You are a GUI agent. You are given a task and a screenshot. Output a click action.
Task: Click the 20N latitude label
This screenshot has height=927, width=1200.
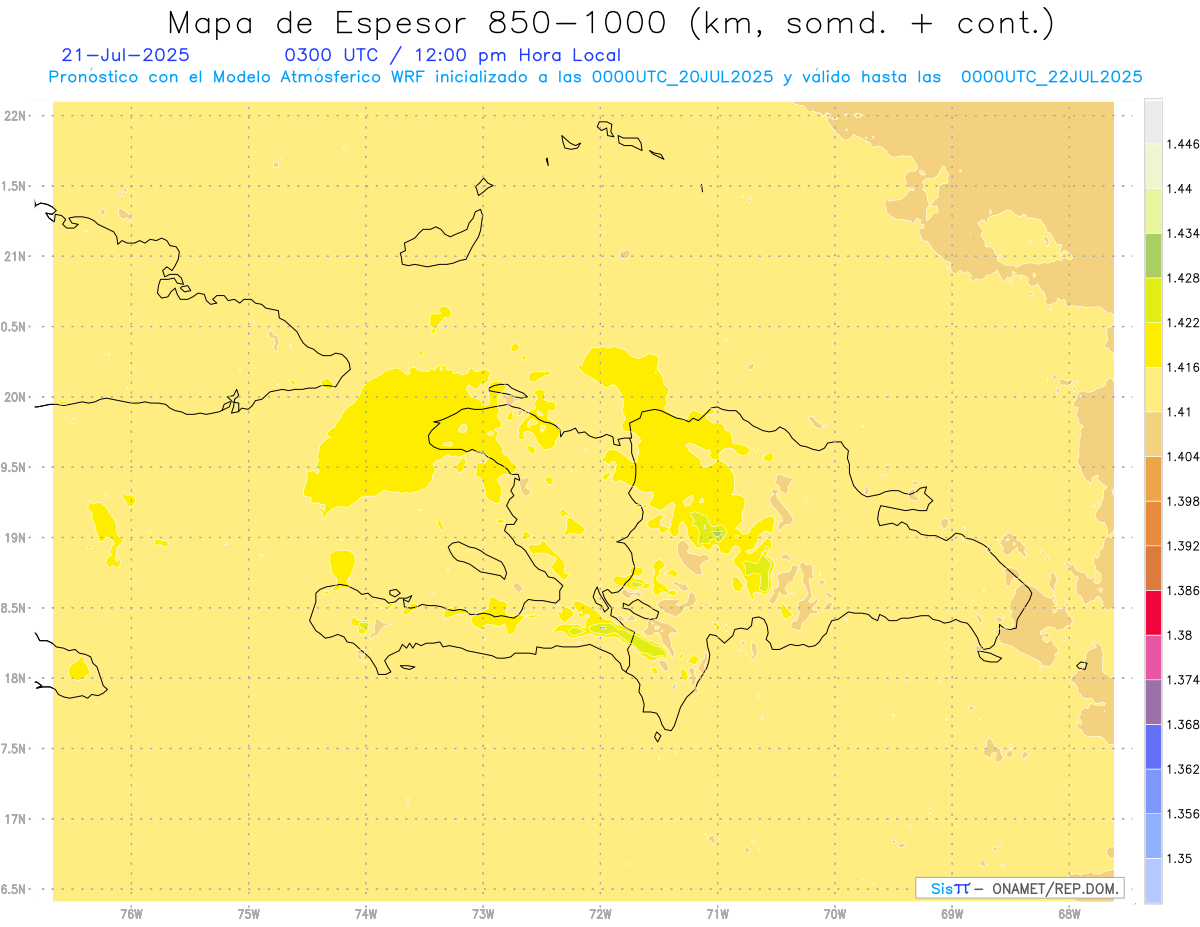15,397
